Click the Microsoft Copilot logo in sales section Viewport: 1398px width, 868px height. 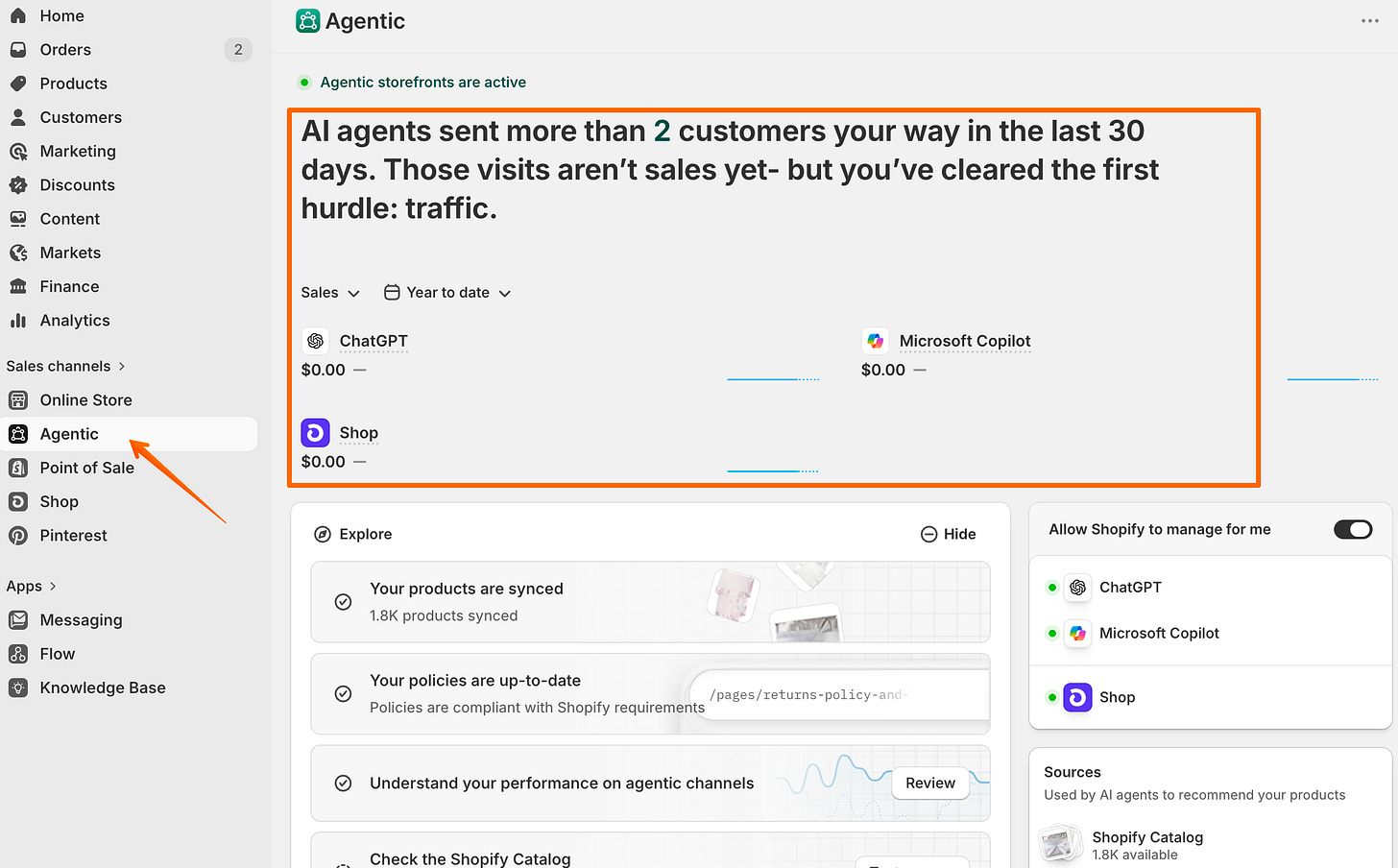[x=875, y=341]
